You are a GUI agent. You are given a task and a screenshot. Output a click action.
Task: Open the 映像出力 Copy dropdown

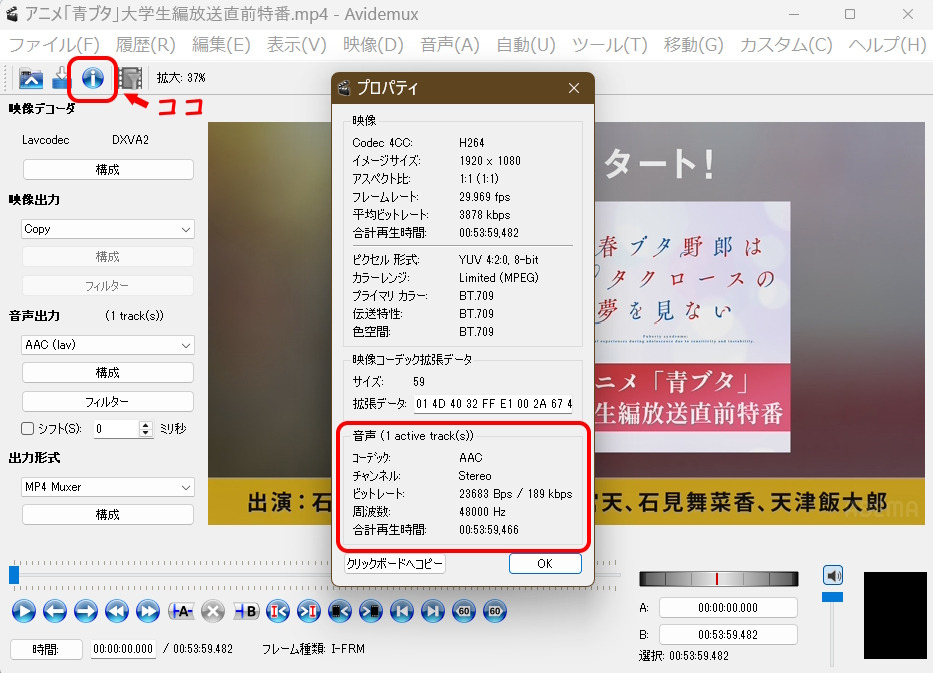click(x=108, y=229)
